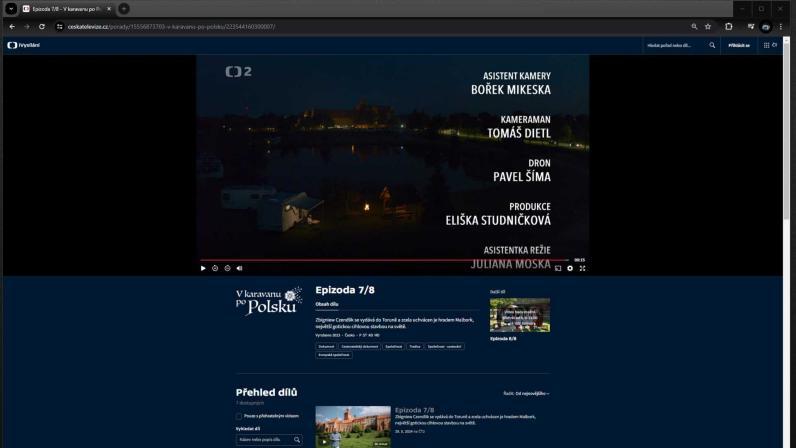Toggle the accessible-viewing-only episodes checkbox
796x448 pixels.
click(239, 417)
